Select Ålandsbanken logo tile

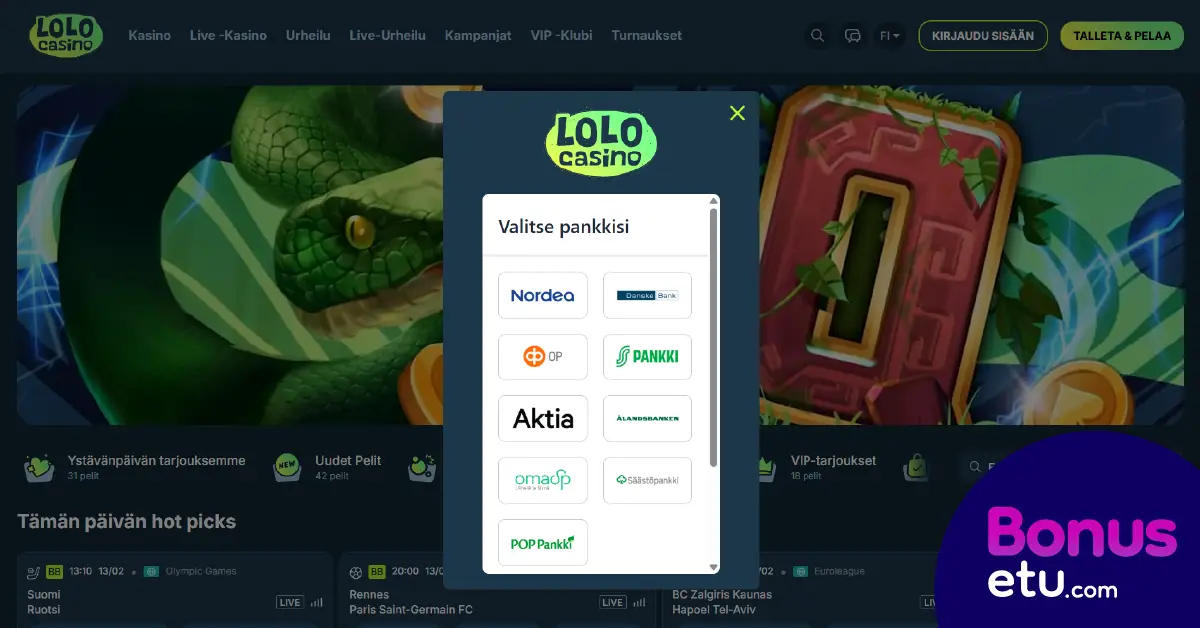tap(647, 418)
